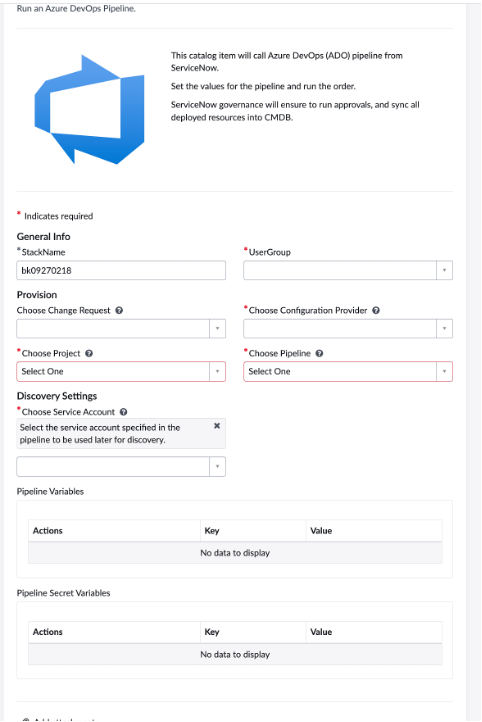
Task: Click Value header in Pipeline Secret Variables
Action: click(x=321, y=632)
